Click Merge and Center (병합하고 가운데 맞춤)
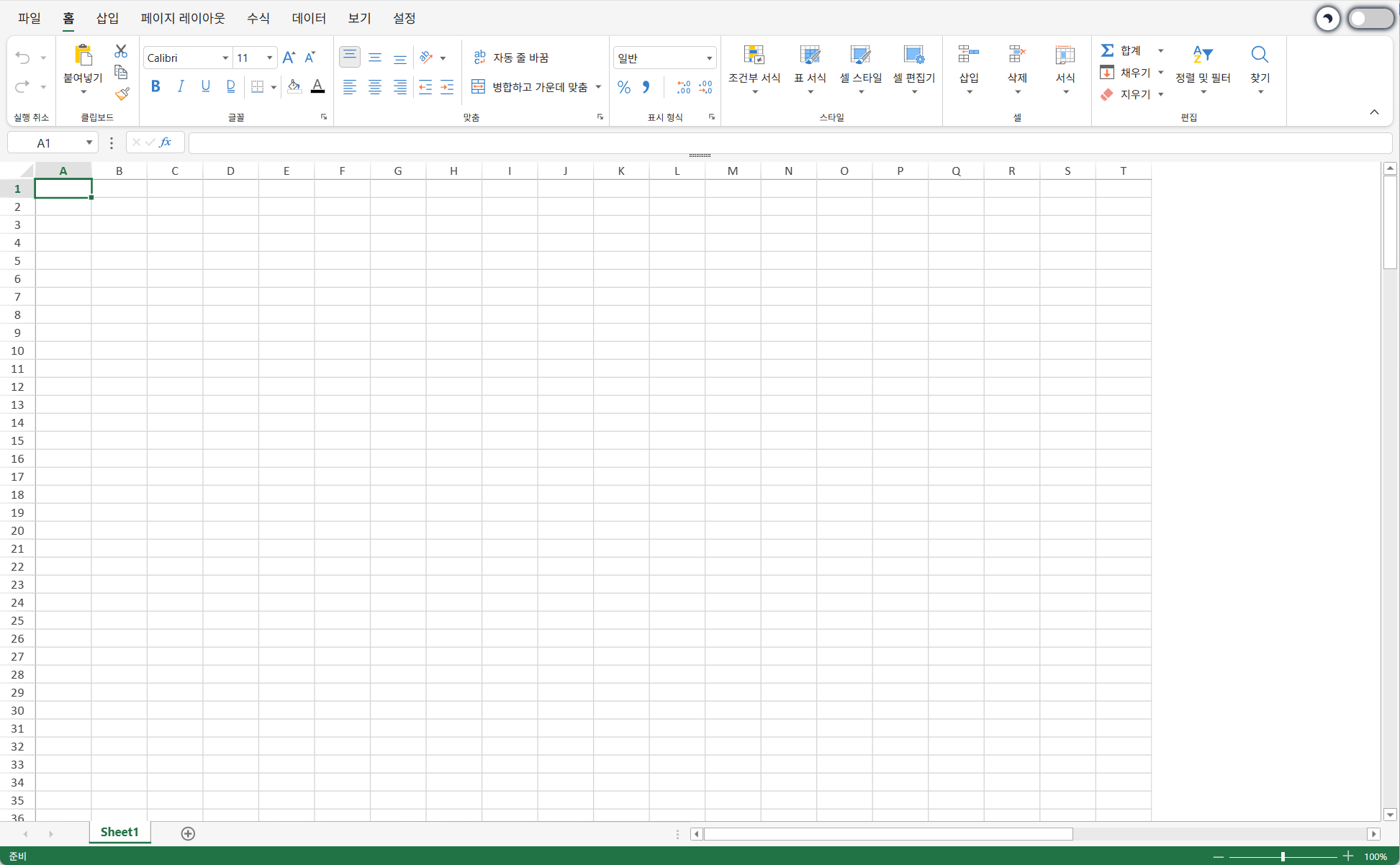 [530, 87]
